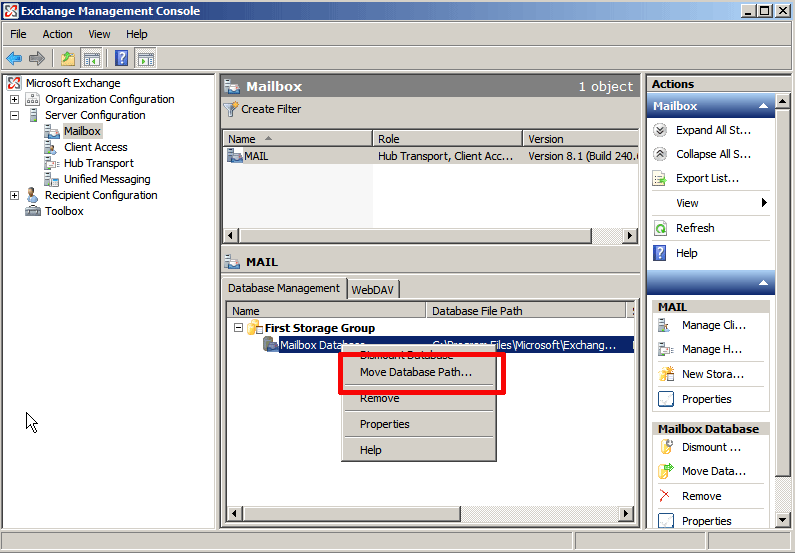The height and width of the screenshot is (553, 795).
Task: Click the New Storage Group action
Action: (x=713, y=374)
